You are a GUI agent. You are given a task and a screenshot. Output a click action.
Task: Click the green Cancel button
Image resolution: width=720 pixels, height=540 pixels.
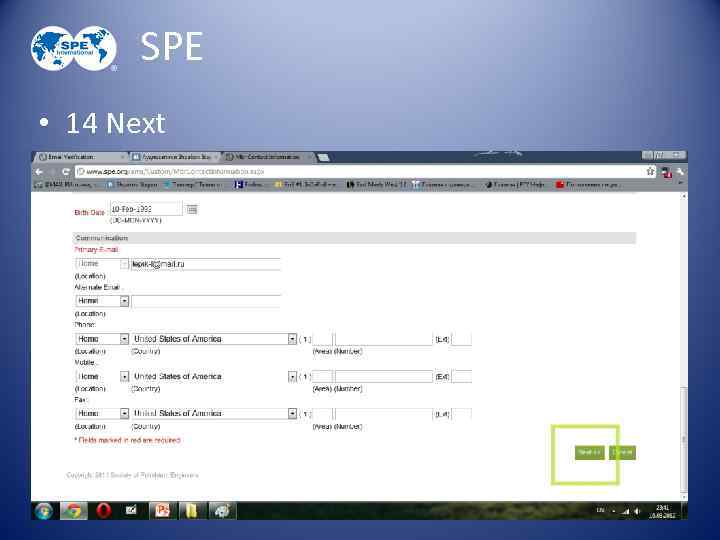tap(622, 452)
